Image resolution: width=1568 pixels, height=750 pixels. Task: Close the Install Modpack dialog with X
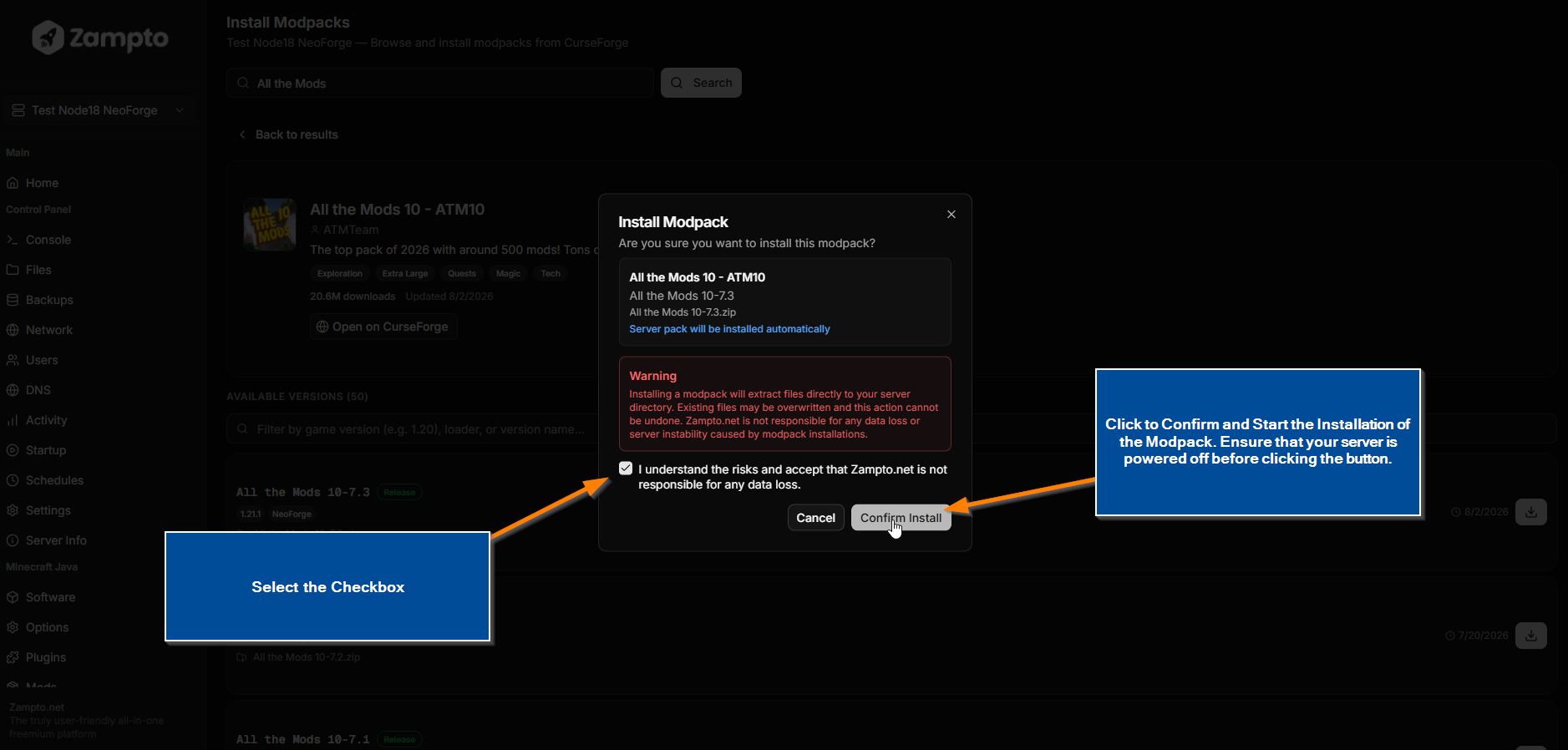pyautogui.click(x=951, y=215)
